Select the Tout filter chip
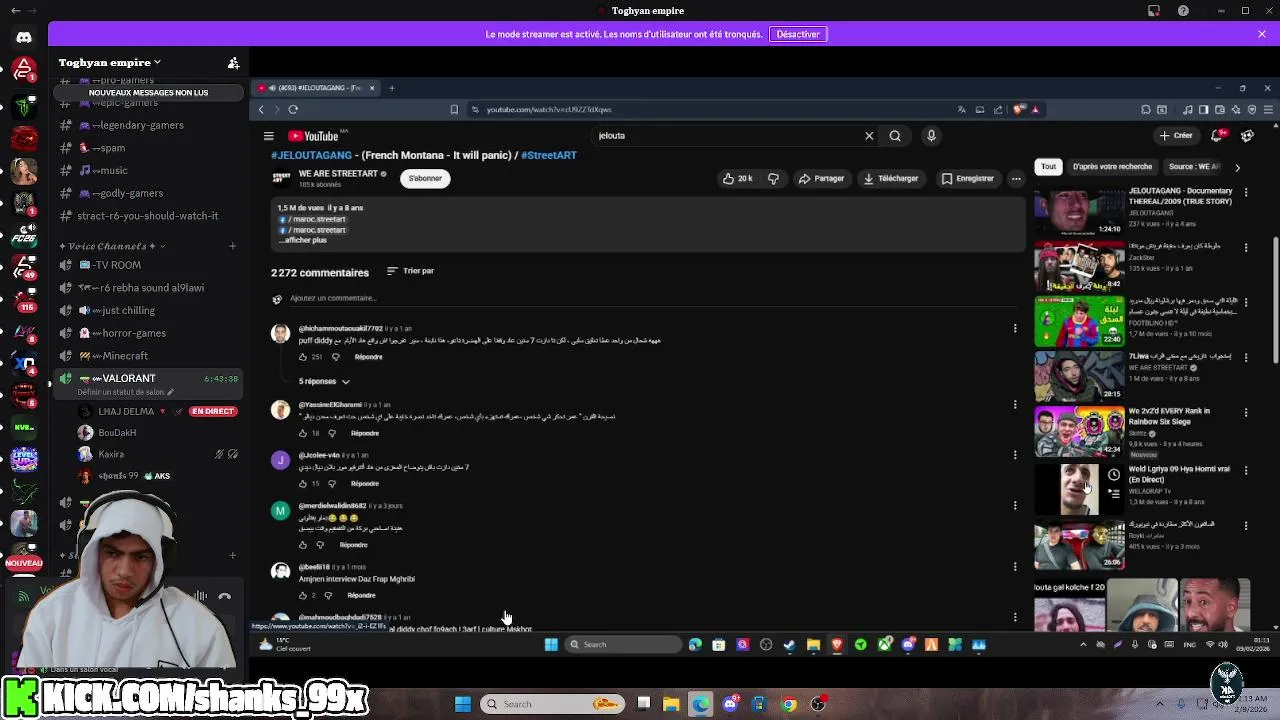 click(1048, 167)
